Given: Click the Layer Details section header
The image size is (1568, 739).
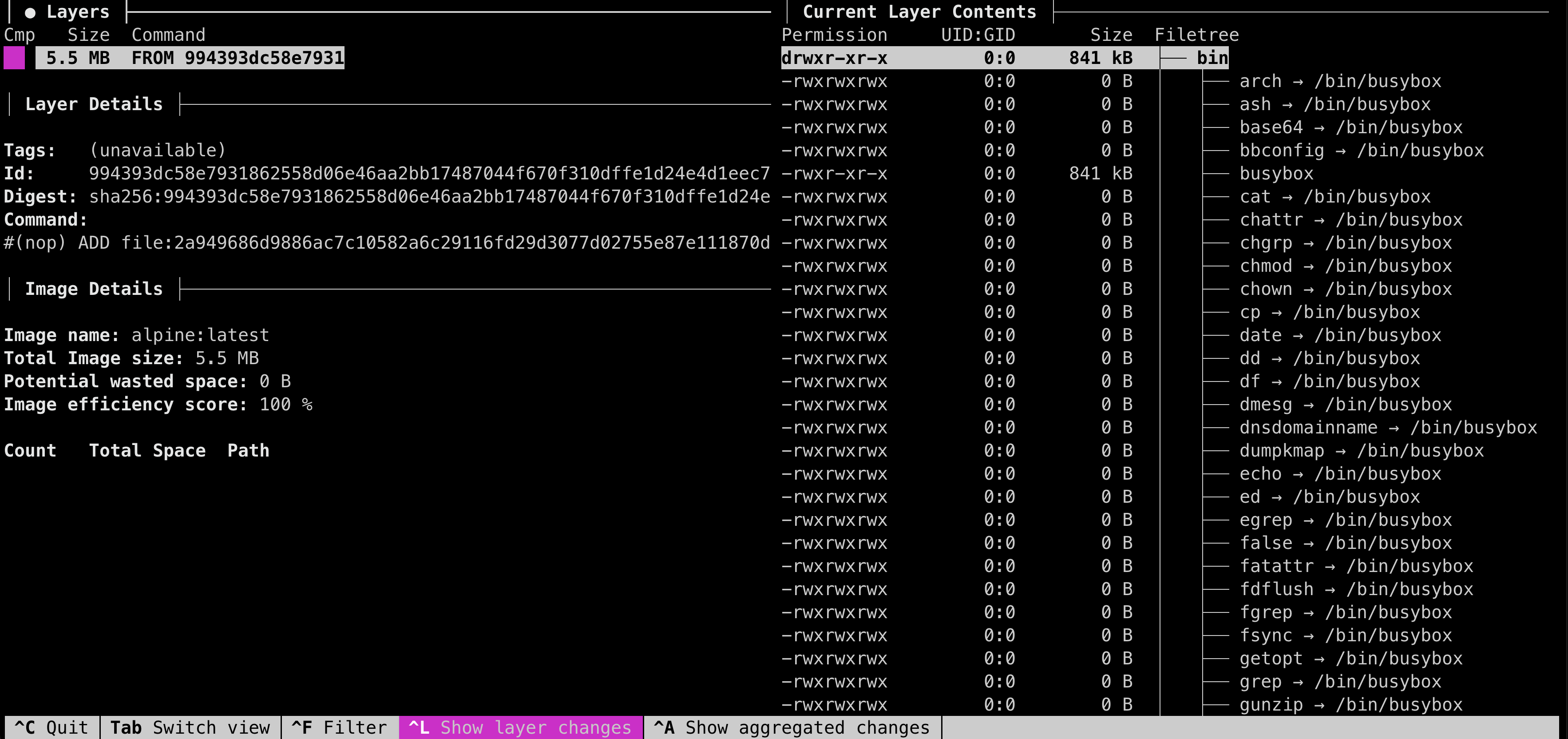Looking at the screenshot, I should pyautogui.click(x=94, y=104).
